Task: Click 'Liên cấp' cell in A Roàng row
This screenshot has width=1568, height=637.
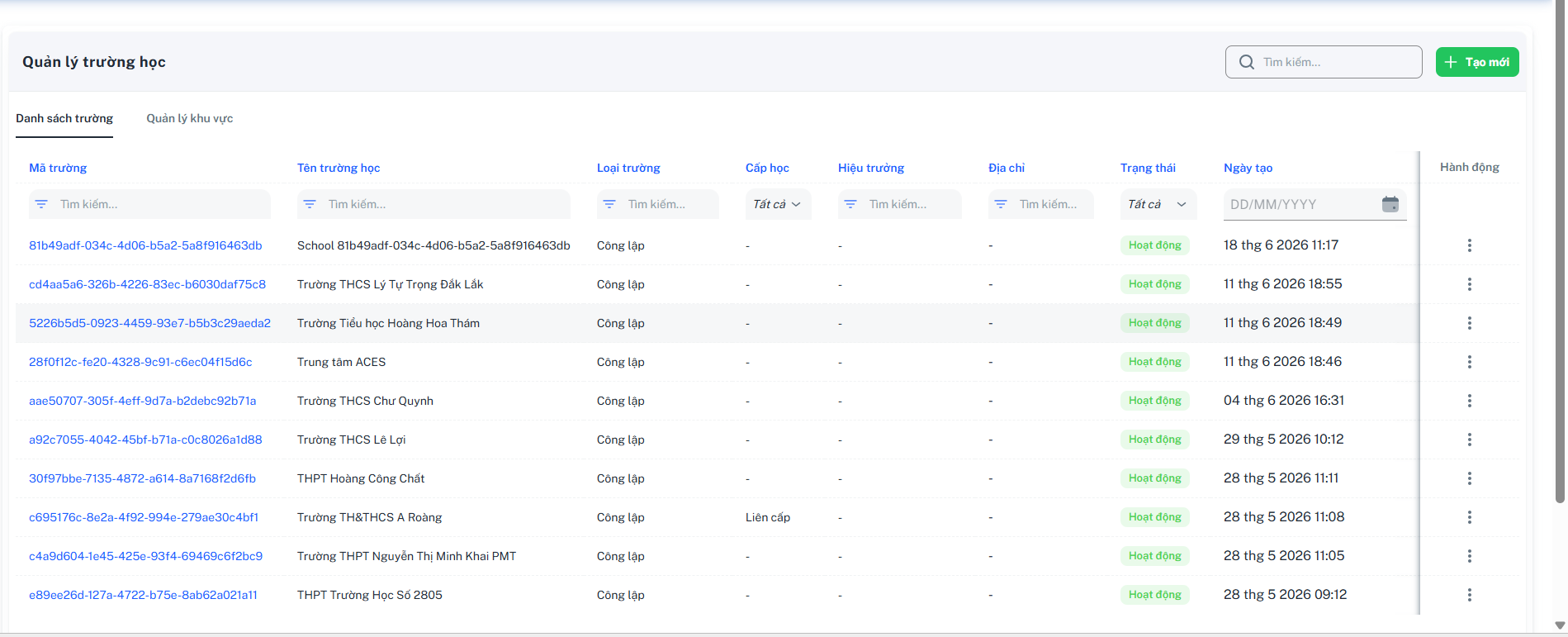Action: 768,517
